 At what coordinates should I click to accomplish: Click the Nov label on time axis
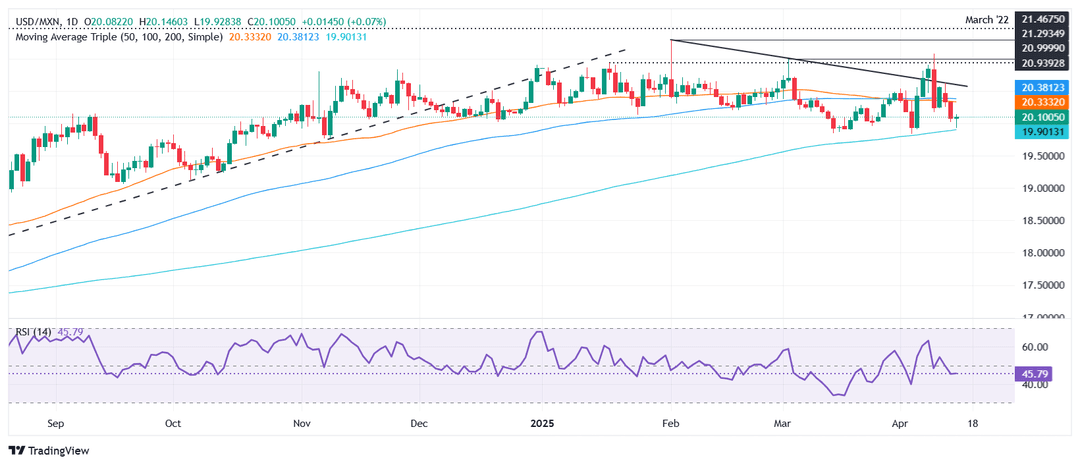tap(303, 423)
